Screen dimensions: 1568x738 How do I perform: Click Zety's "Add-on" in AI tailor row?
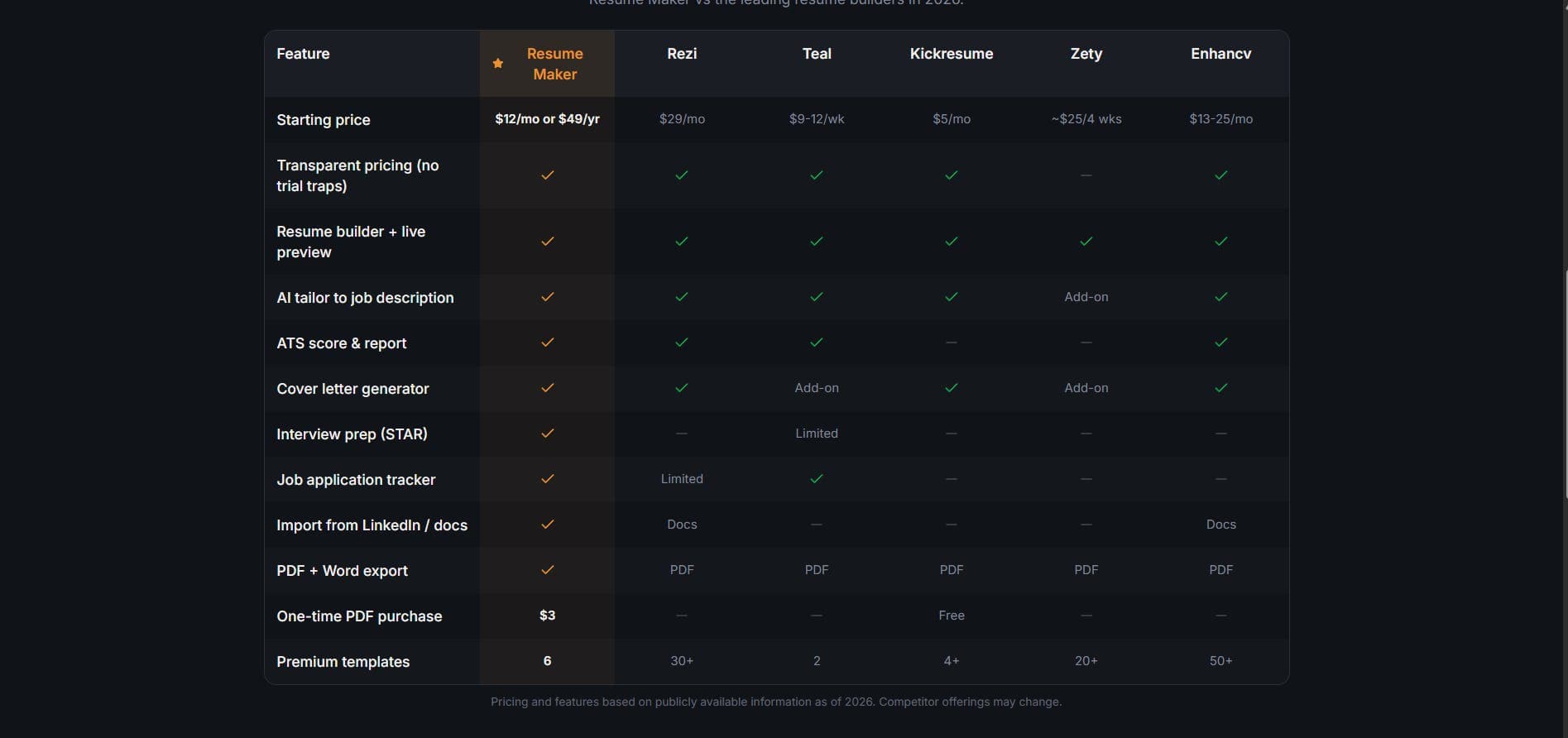[1086, 297]
